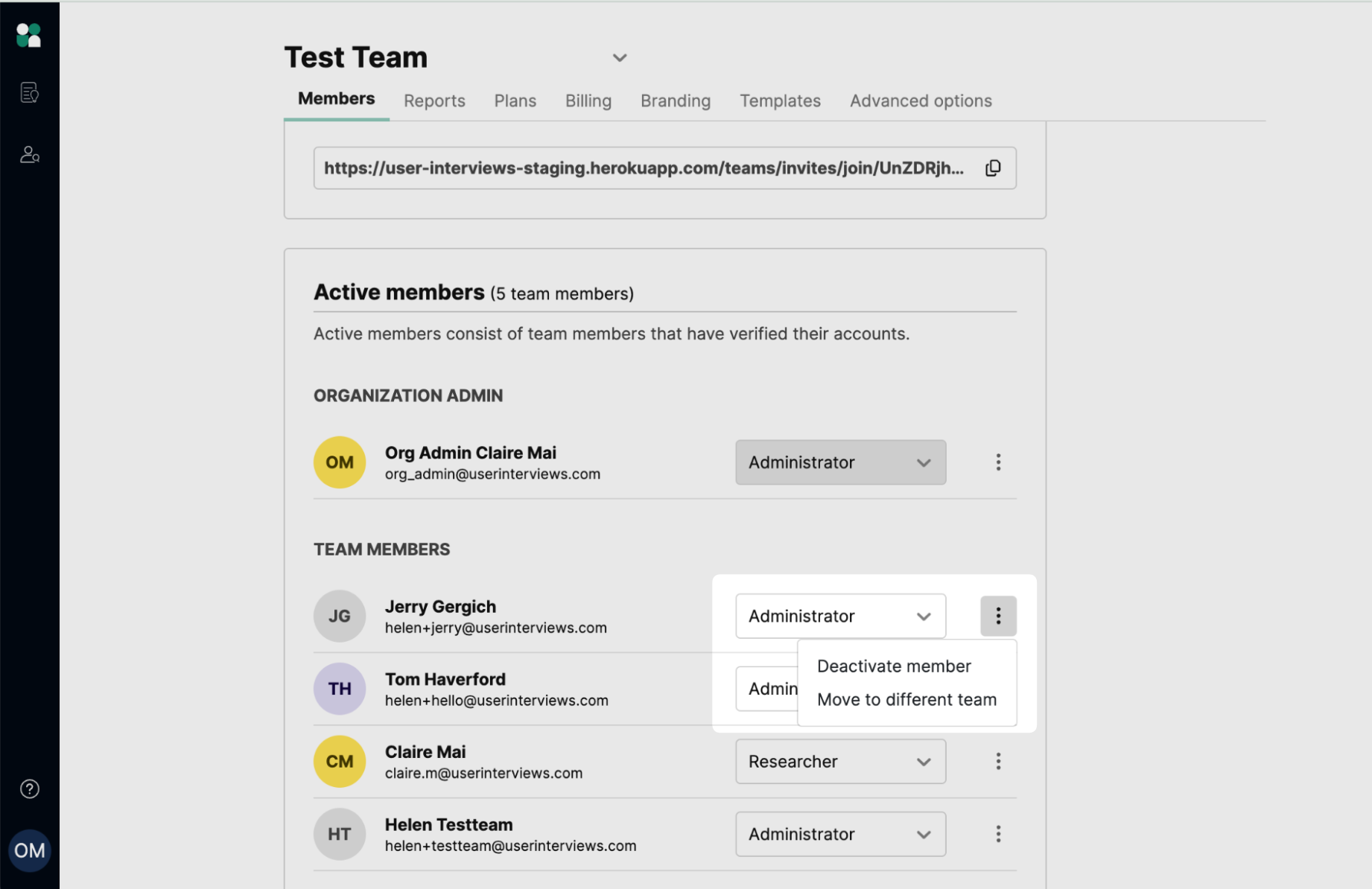Open the help question mark icon

[x=29, y=788]
